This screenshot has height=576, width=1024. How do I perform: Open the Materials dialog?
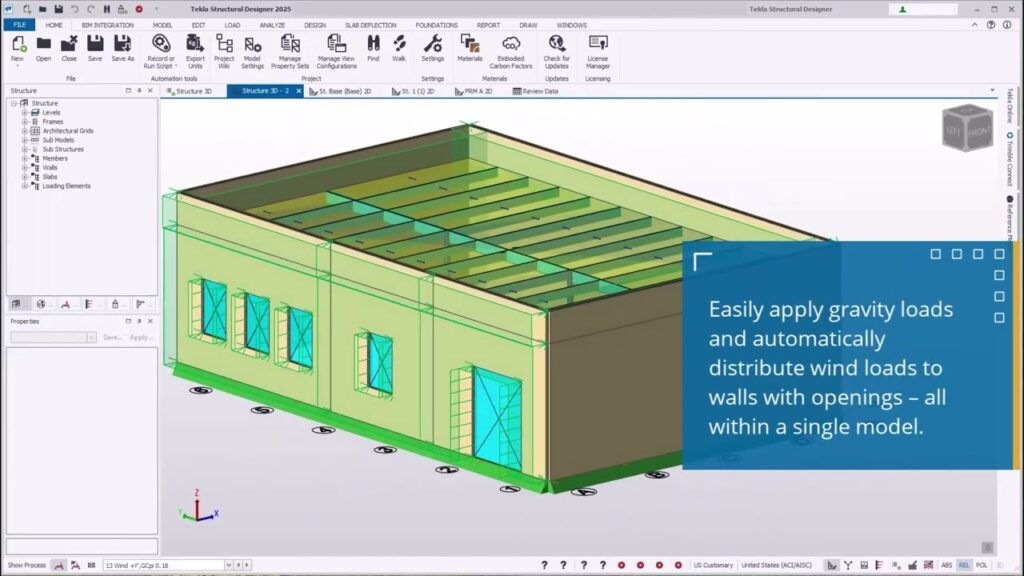470,49
